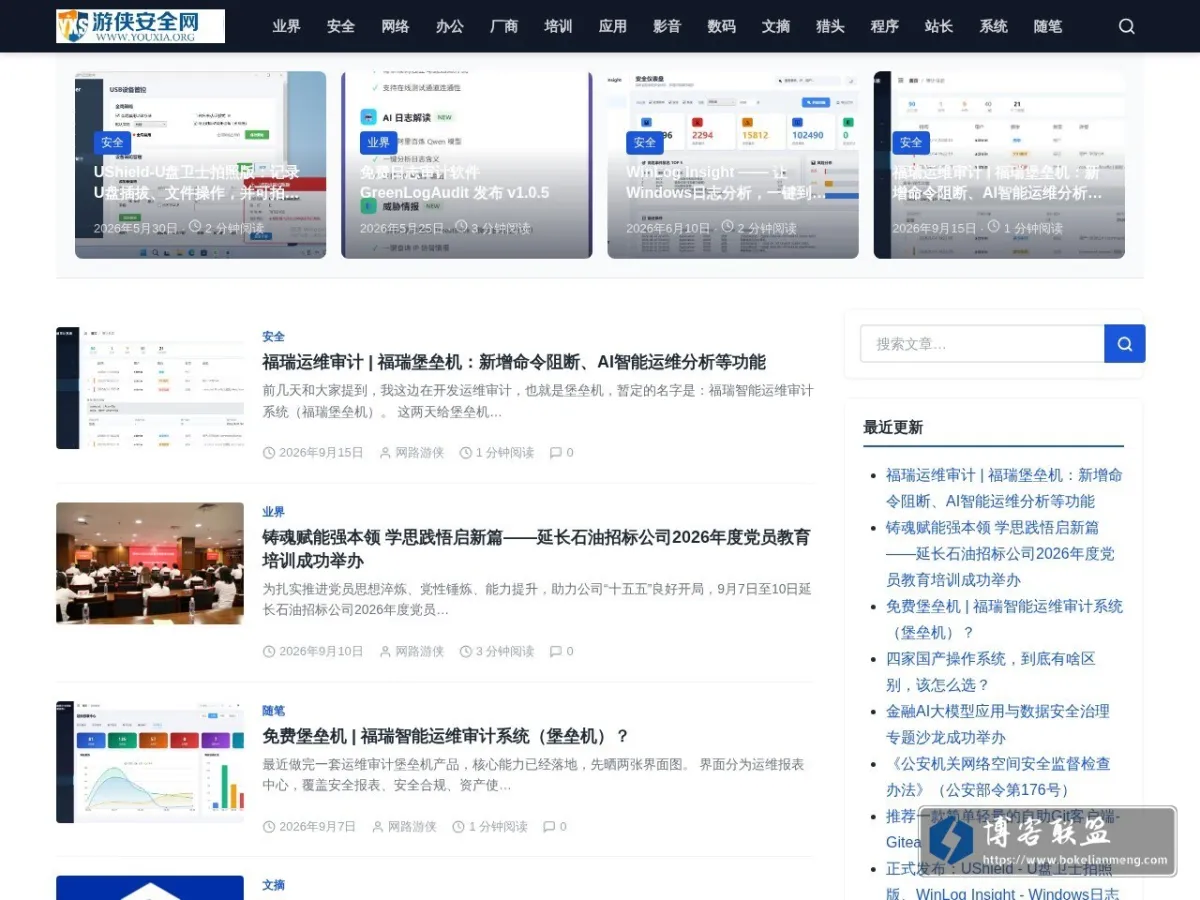Screen dimensions: 1200x900
Task: Open the 办公 navigation menu
Action: (x=450, y=26)
